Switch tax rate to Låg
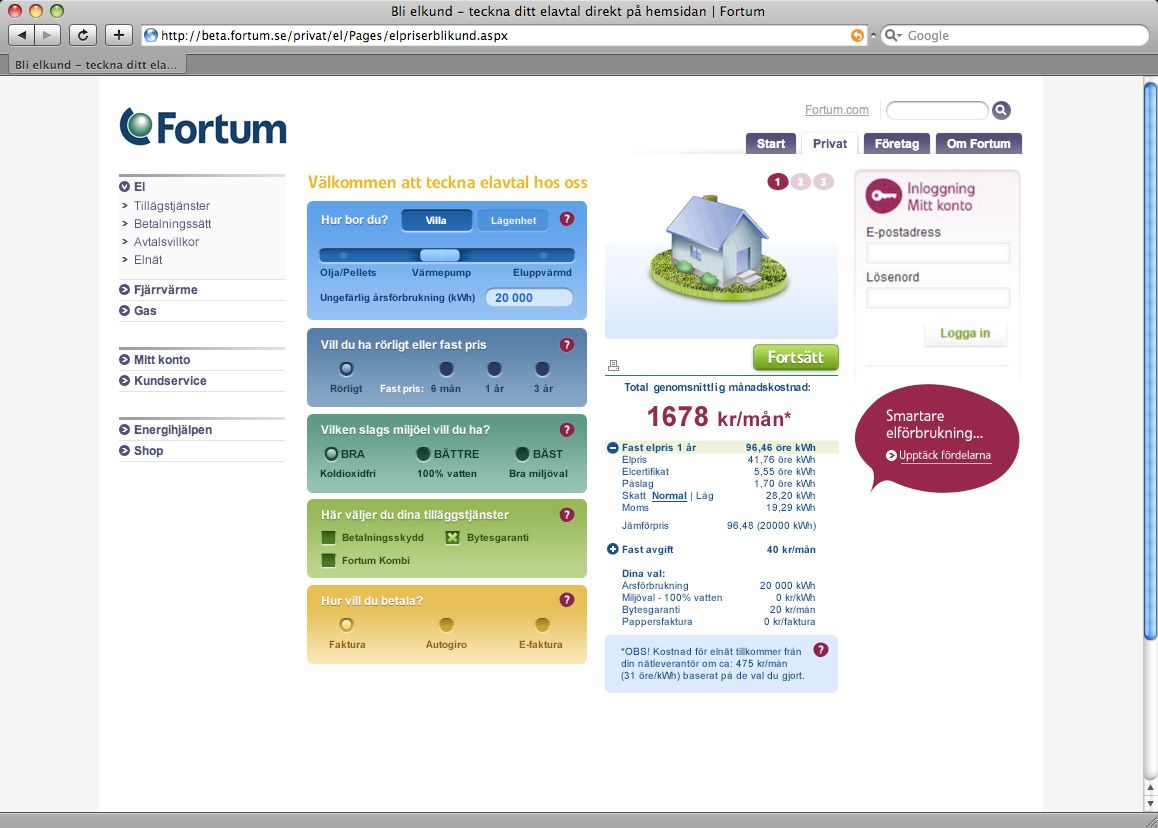The width and height of the screenshot is (1158, 828). tap(705, 496)
